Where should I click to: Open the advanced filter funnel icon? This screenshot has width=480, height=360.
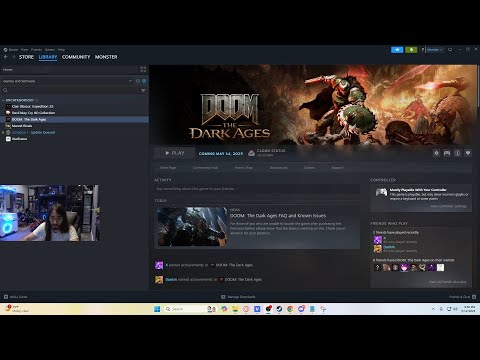(x=143, y=90)
